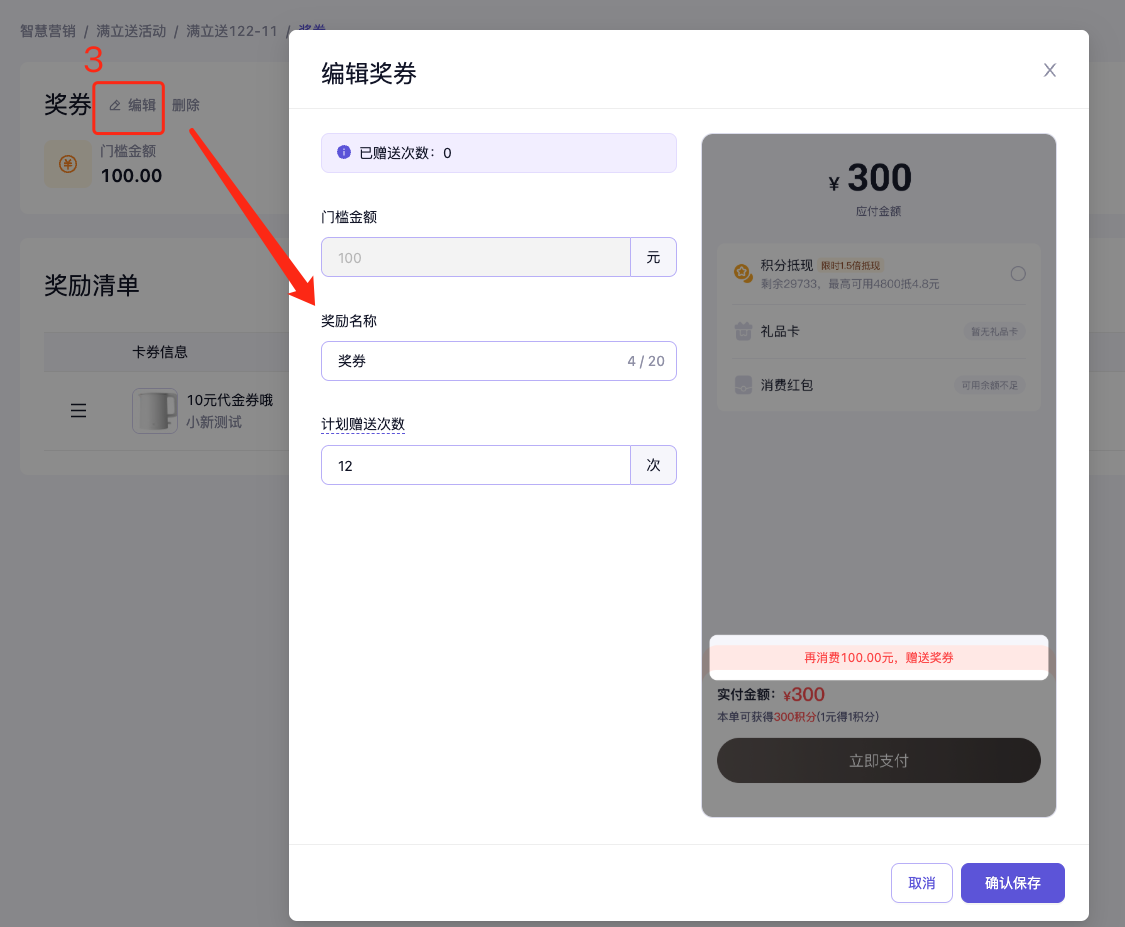This screenshot has height=927, width=1125.
Task: Click the drag handle icon in 奖励清单 row
Action: point(78,411)
